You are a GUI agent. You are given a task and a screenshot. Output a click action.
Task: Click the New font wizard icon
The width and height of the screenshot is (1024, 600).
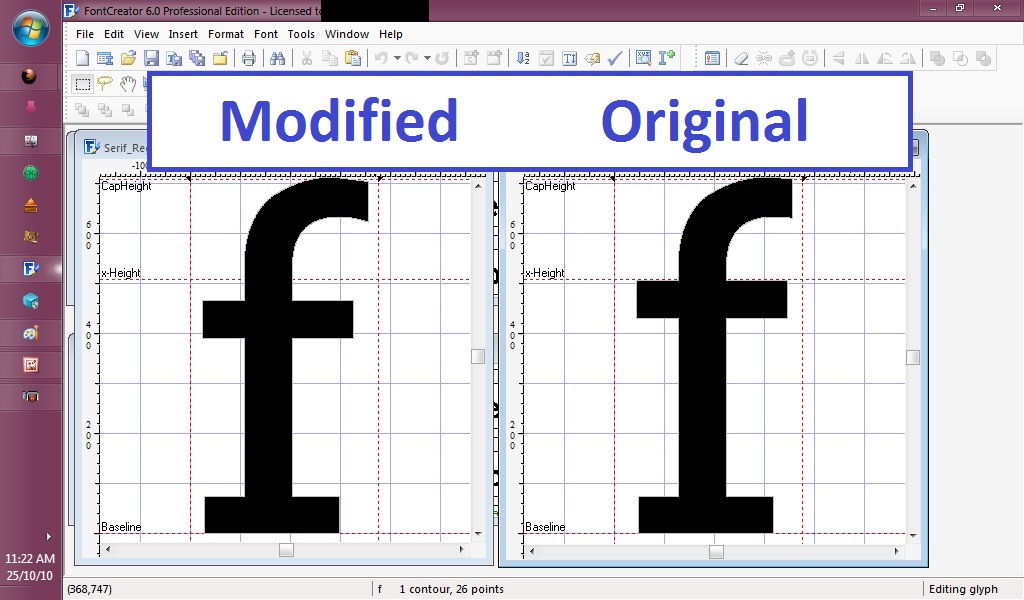(x=104, y=59)
